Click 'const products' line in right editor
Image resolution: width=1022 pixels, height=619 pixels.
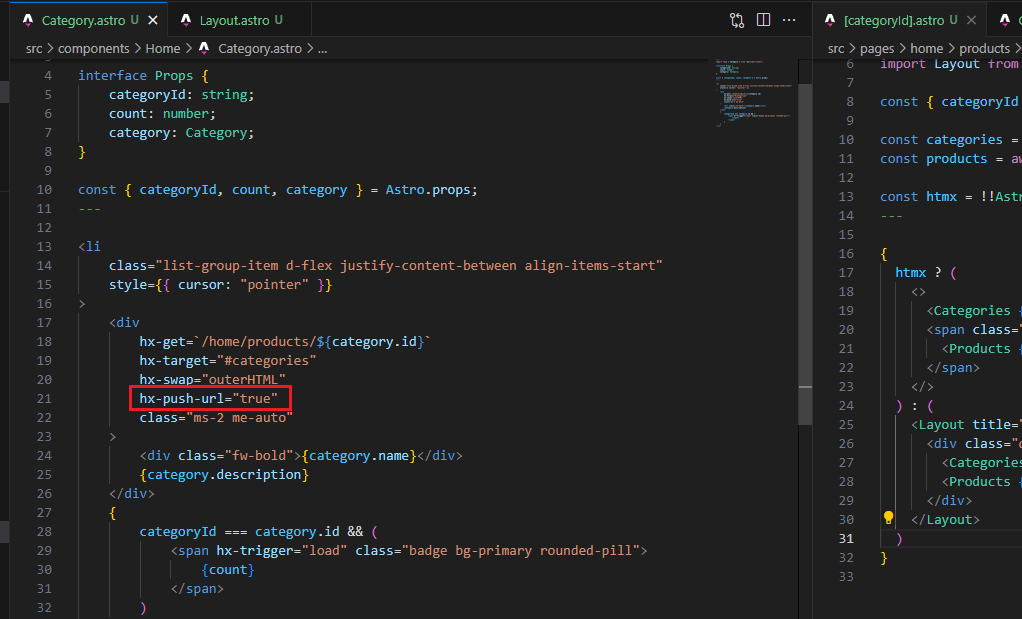pos(950,158)
